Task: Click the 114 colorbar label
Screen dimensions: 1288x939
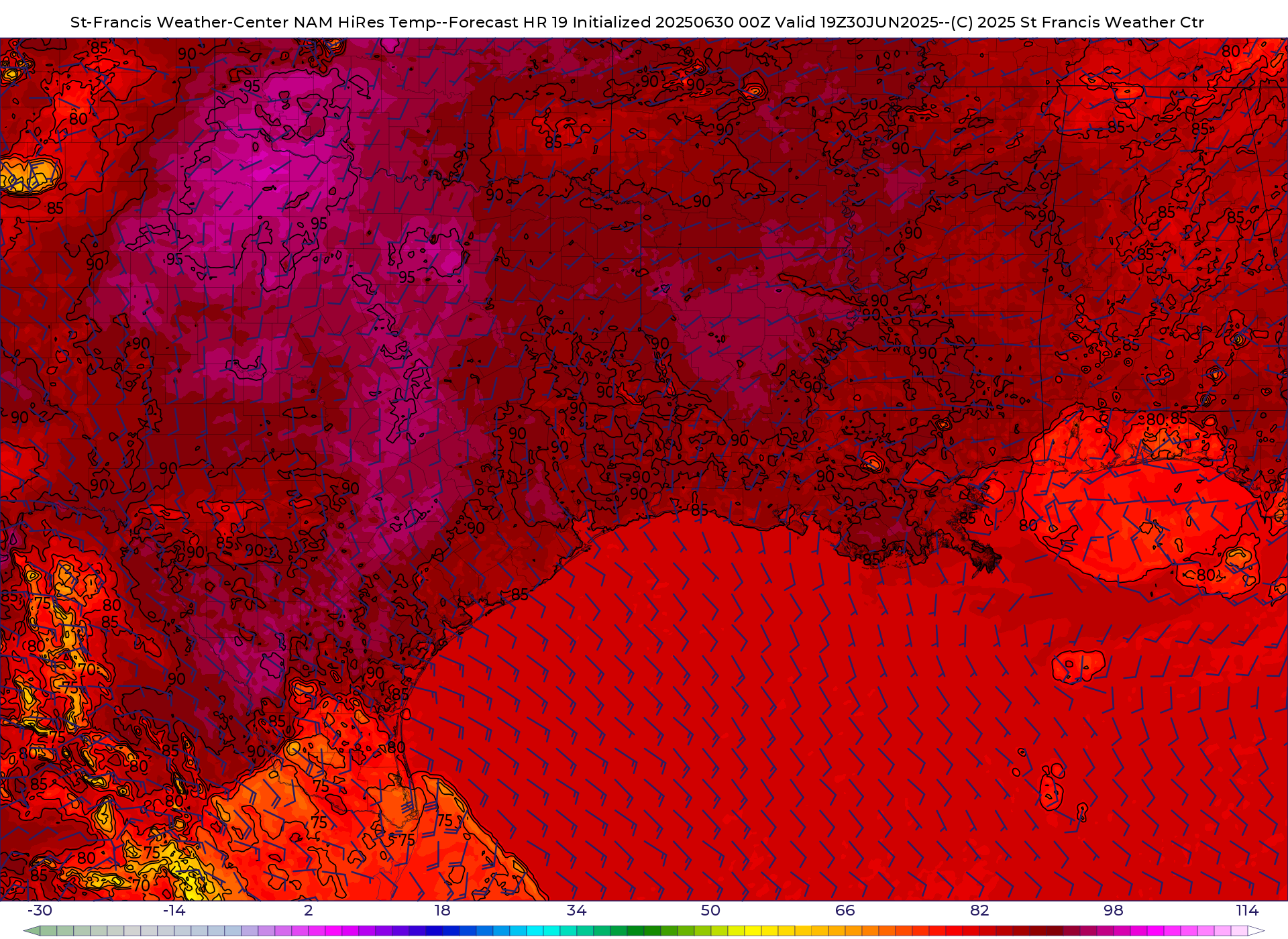Action: pyautogui.click(x=1248, y=910)
